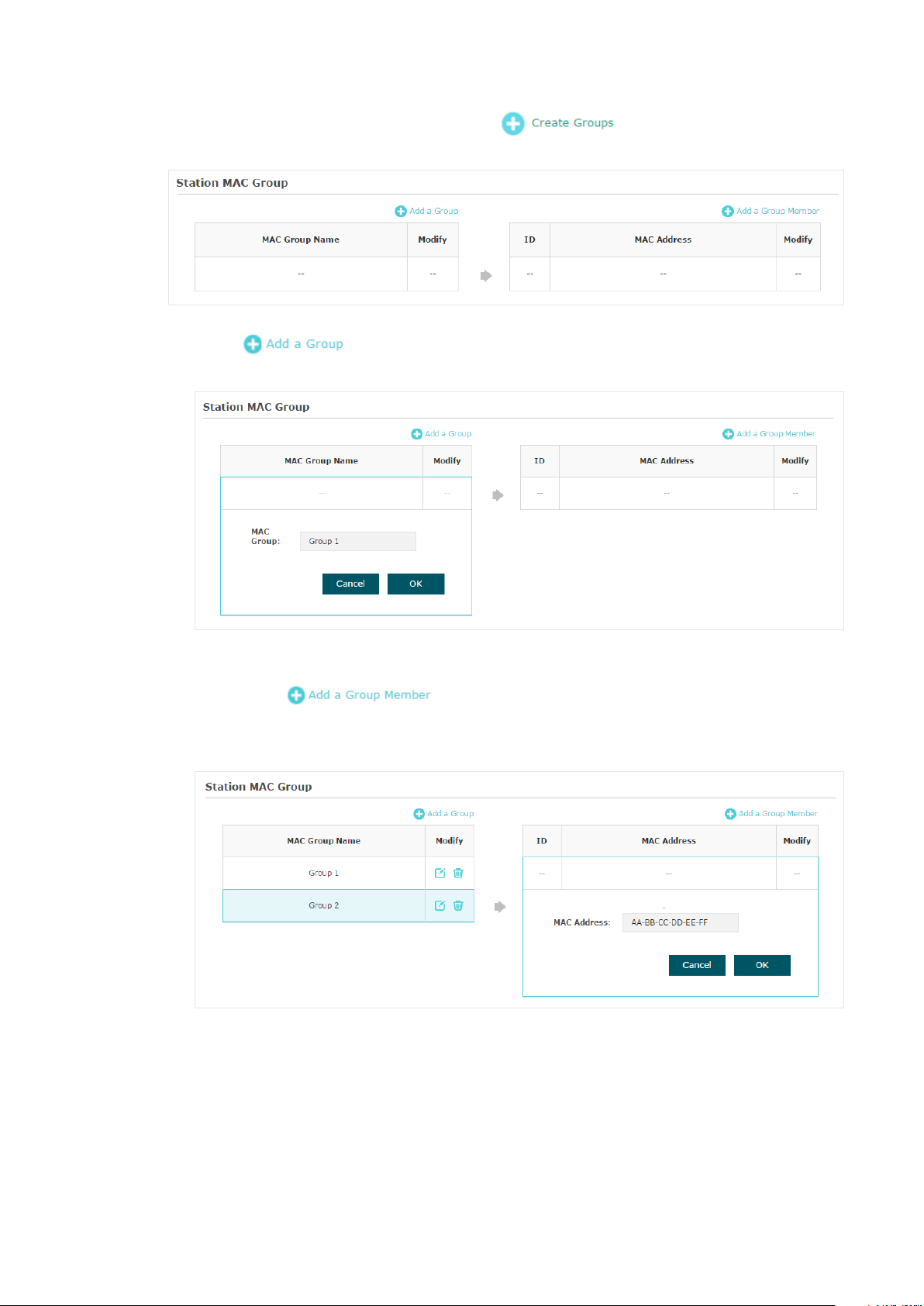Click OK under the MAC Group field

tap(415, 584)
